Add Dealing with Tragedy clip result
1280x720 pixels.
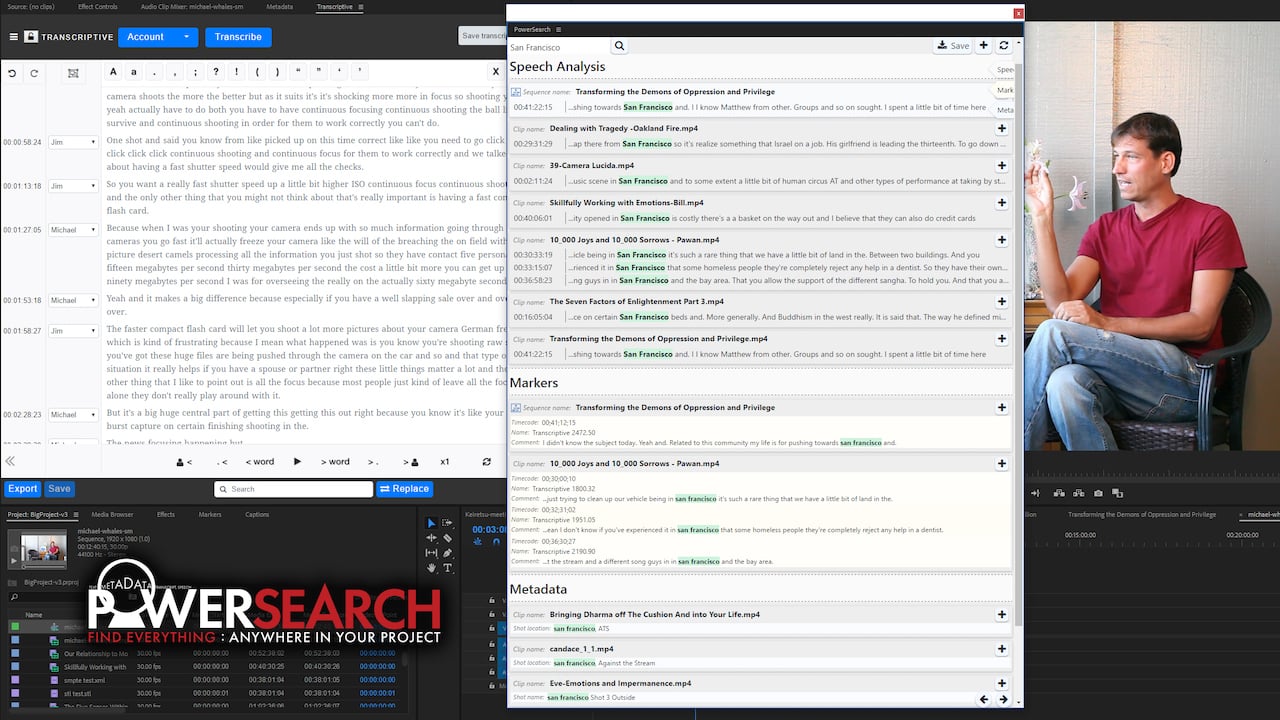pyautogui.click(x=1002, y=129)
